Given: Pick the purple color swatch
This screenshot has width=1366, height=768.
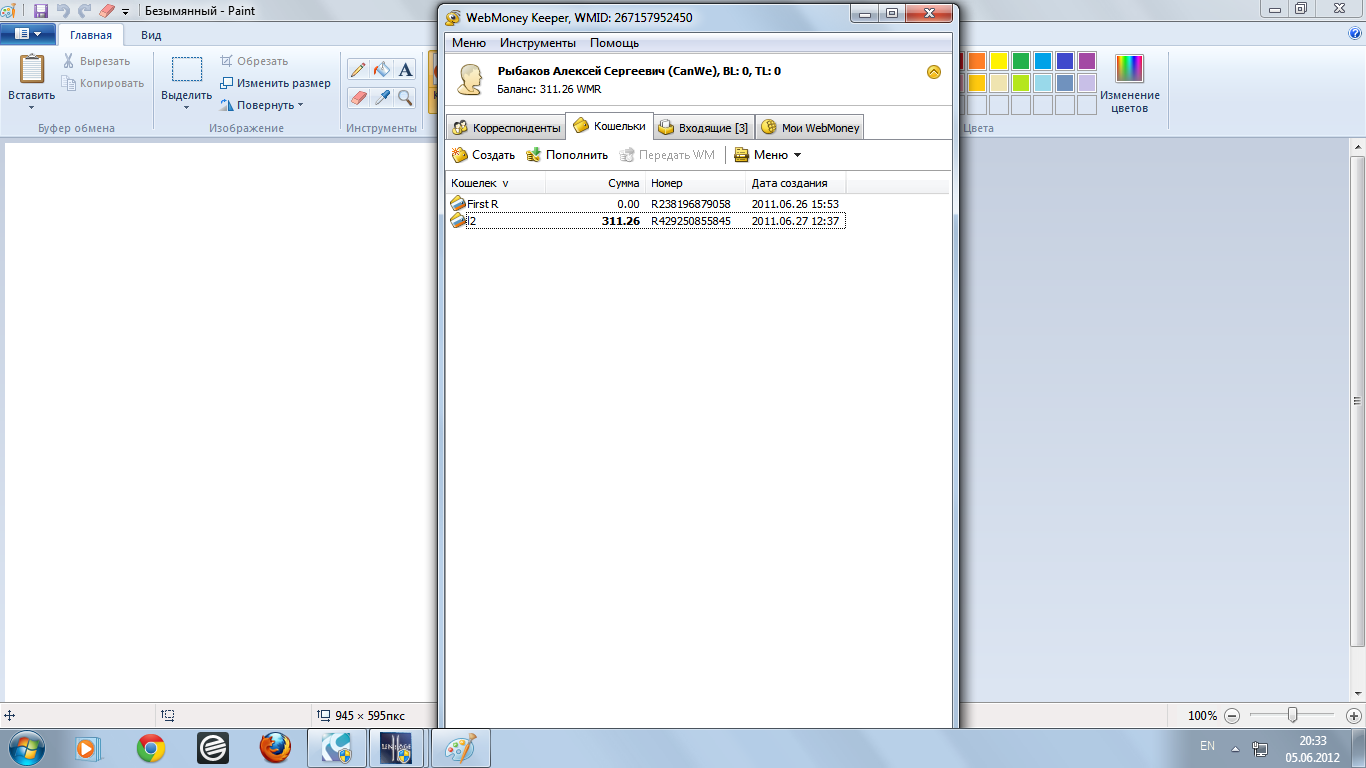Looking at the screenshot, I should [x=1087, y=61].
